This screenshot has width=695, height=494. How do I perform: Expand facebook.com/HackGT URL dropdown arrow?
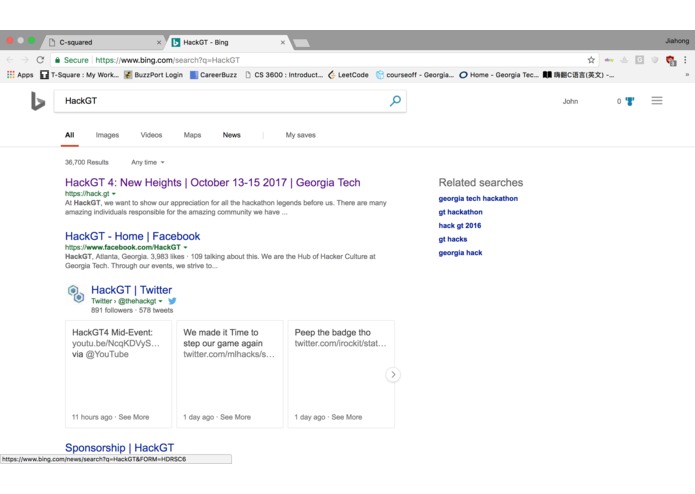pyautogui.click(x=185, y=247)
